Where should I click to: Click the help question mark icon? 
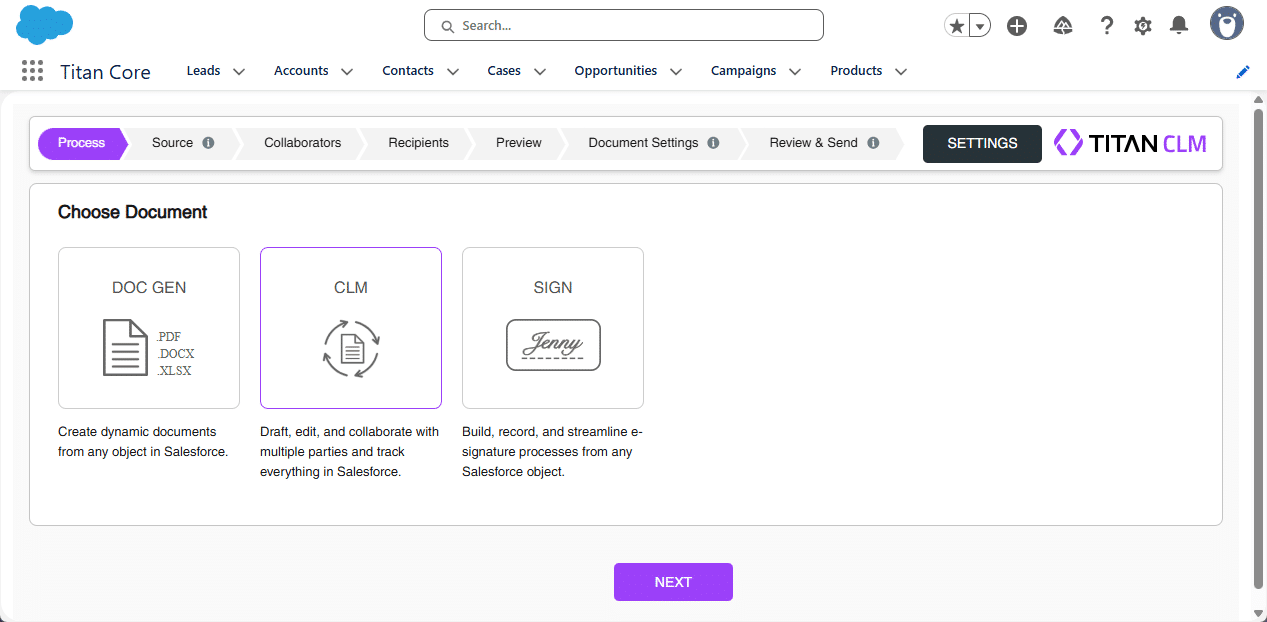click(x=1106, y=25)
